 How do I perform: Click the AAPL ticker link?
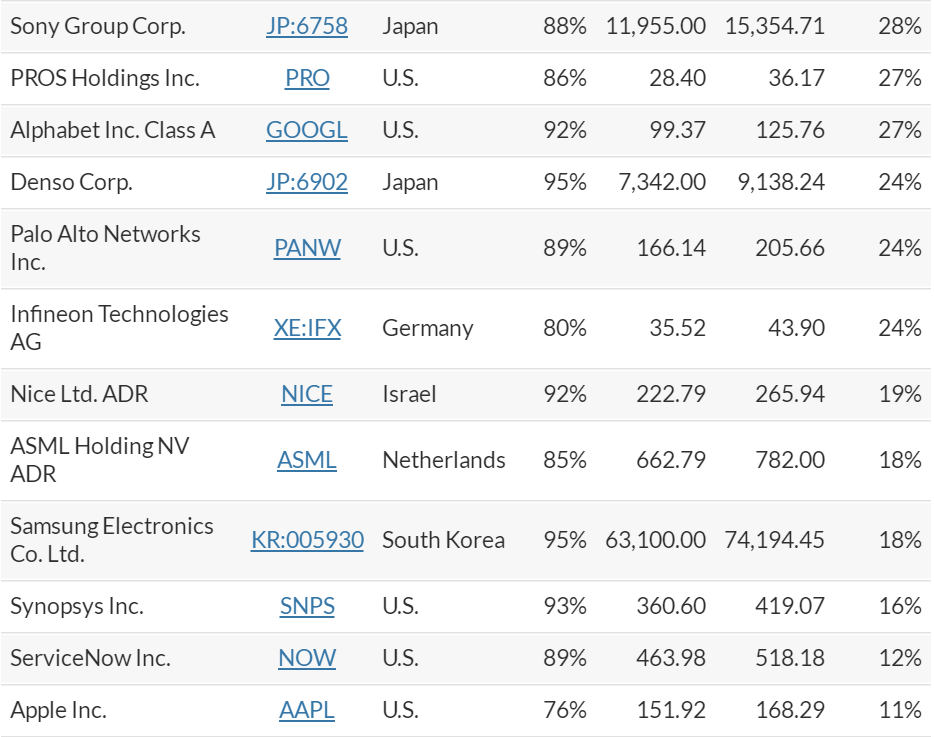(307, 710)
